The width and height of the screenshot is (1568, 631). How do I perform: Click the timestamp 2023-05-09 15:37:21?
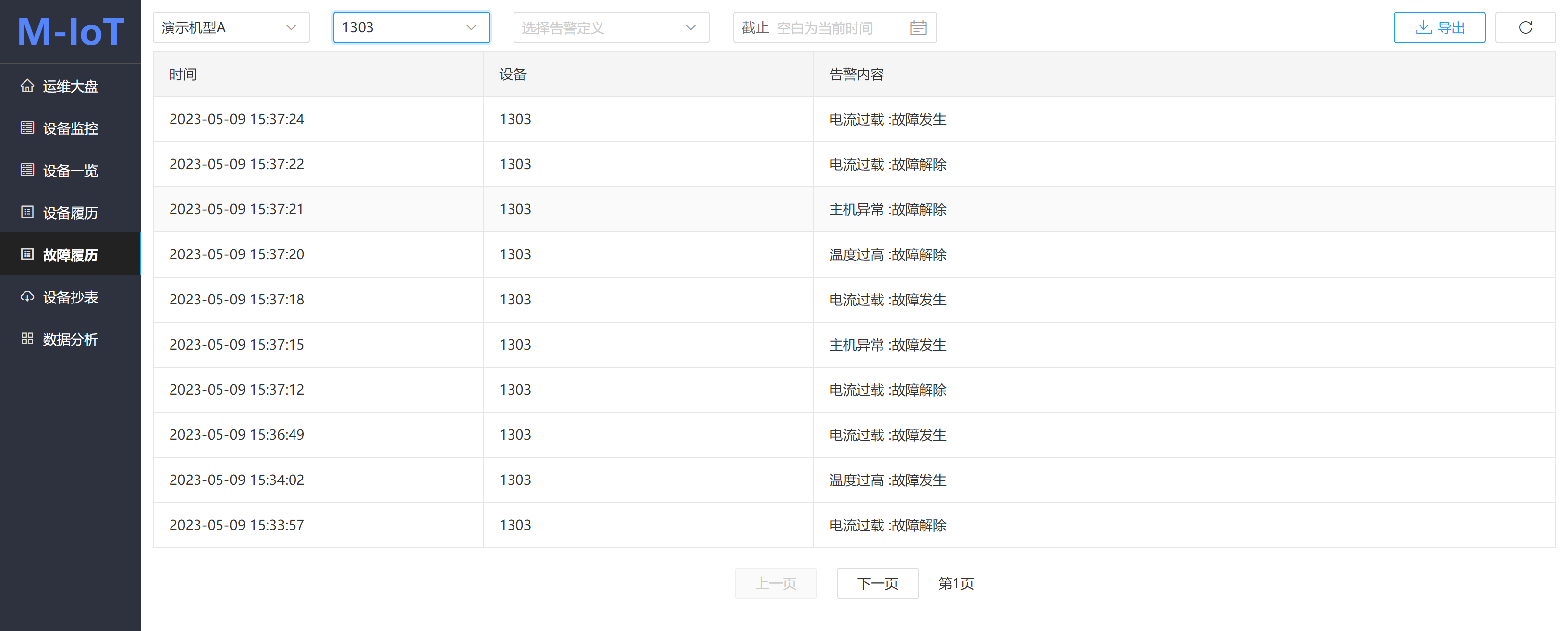(236, 209)
